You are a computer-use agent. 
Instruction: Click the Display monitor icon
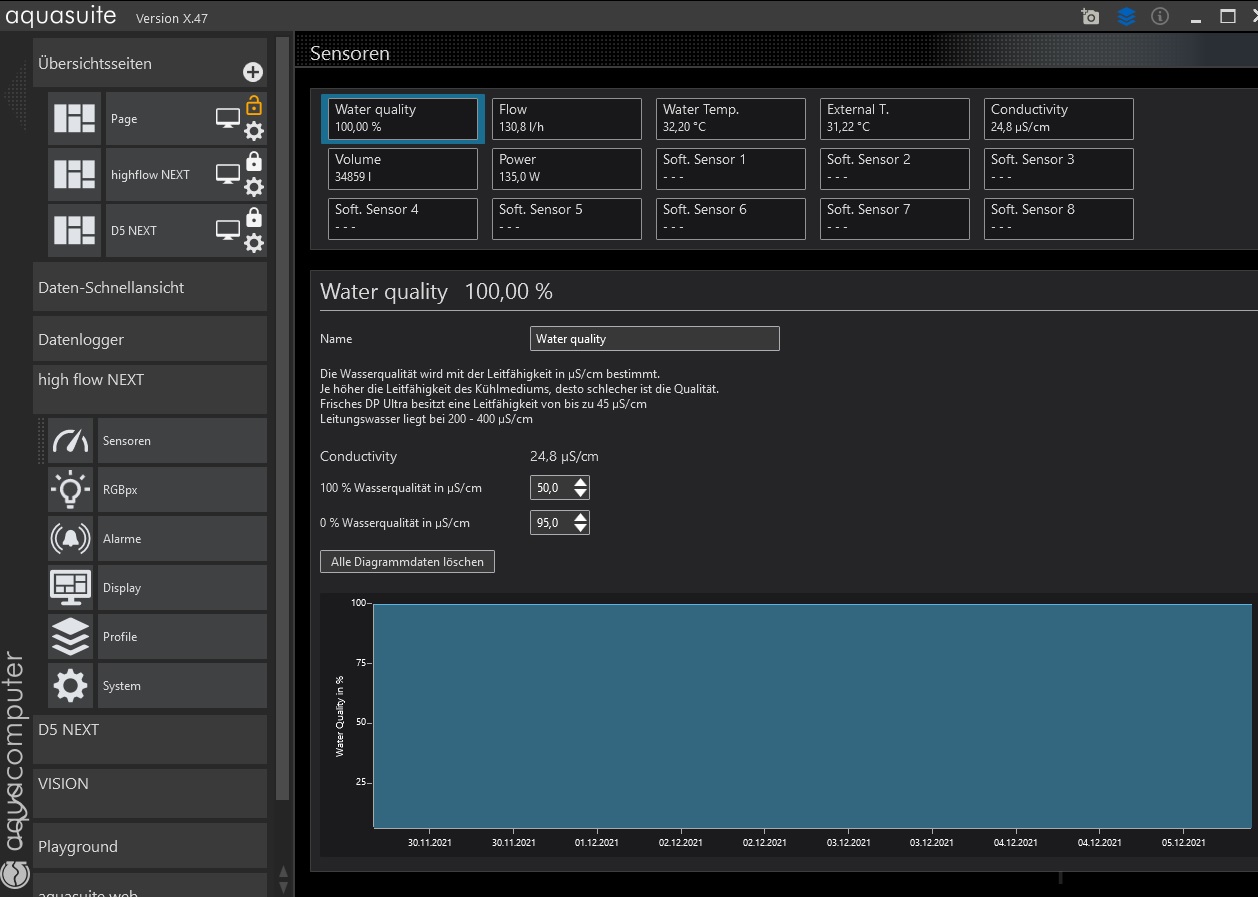(x=70, y=588)
